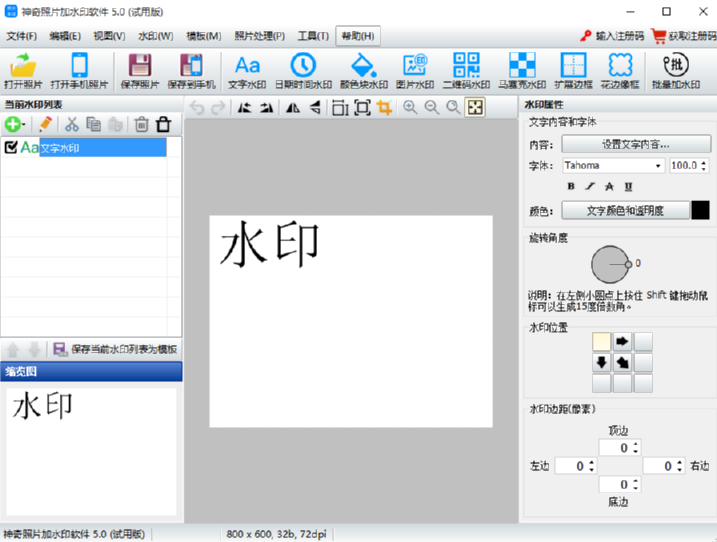
Task: Toggle underline text formatting in watermark properties
Action: click(x=628, y=186)
